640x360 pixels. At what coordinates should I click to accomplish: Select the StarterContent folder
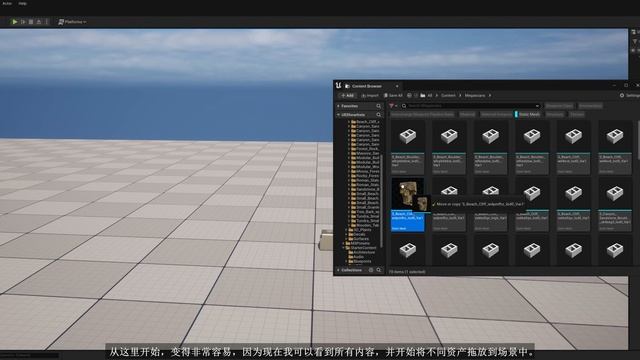361,248
